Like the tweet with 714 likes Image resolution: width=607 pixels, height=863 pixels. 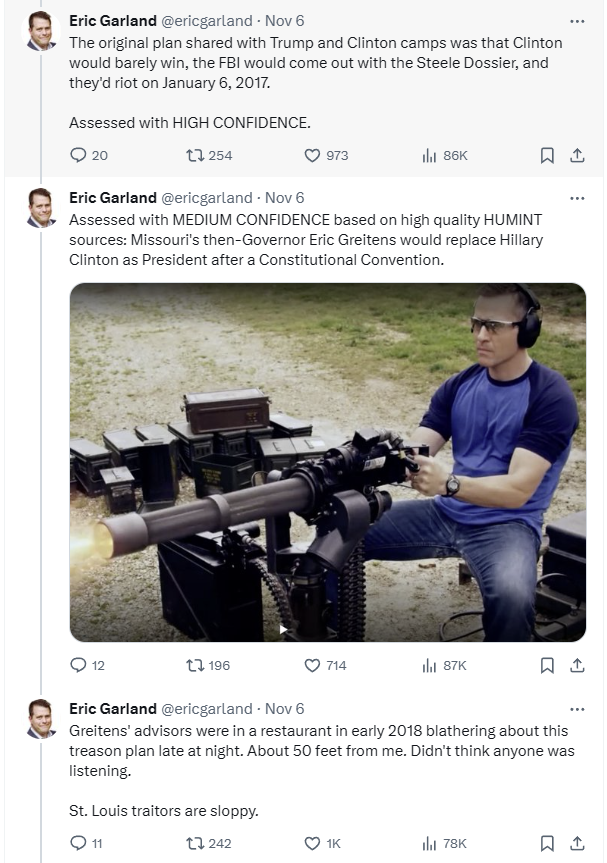[x=325, y=665]
